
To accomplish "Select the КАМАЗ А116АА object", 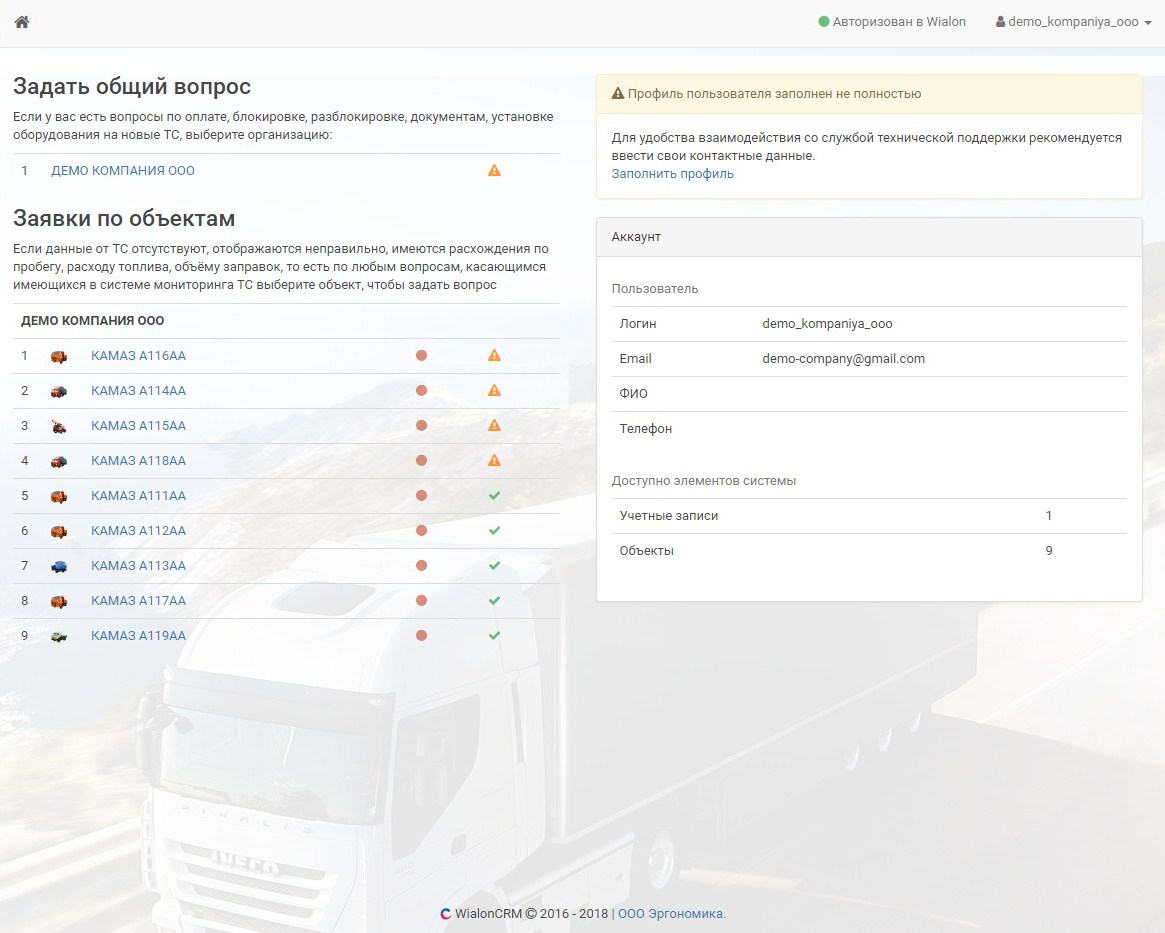I will (138, 356).
